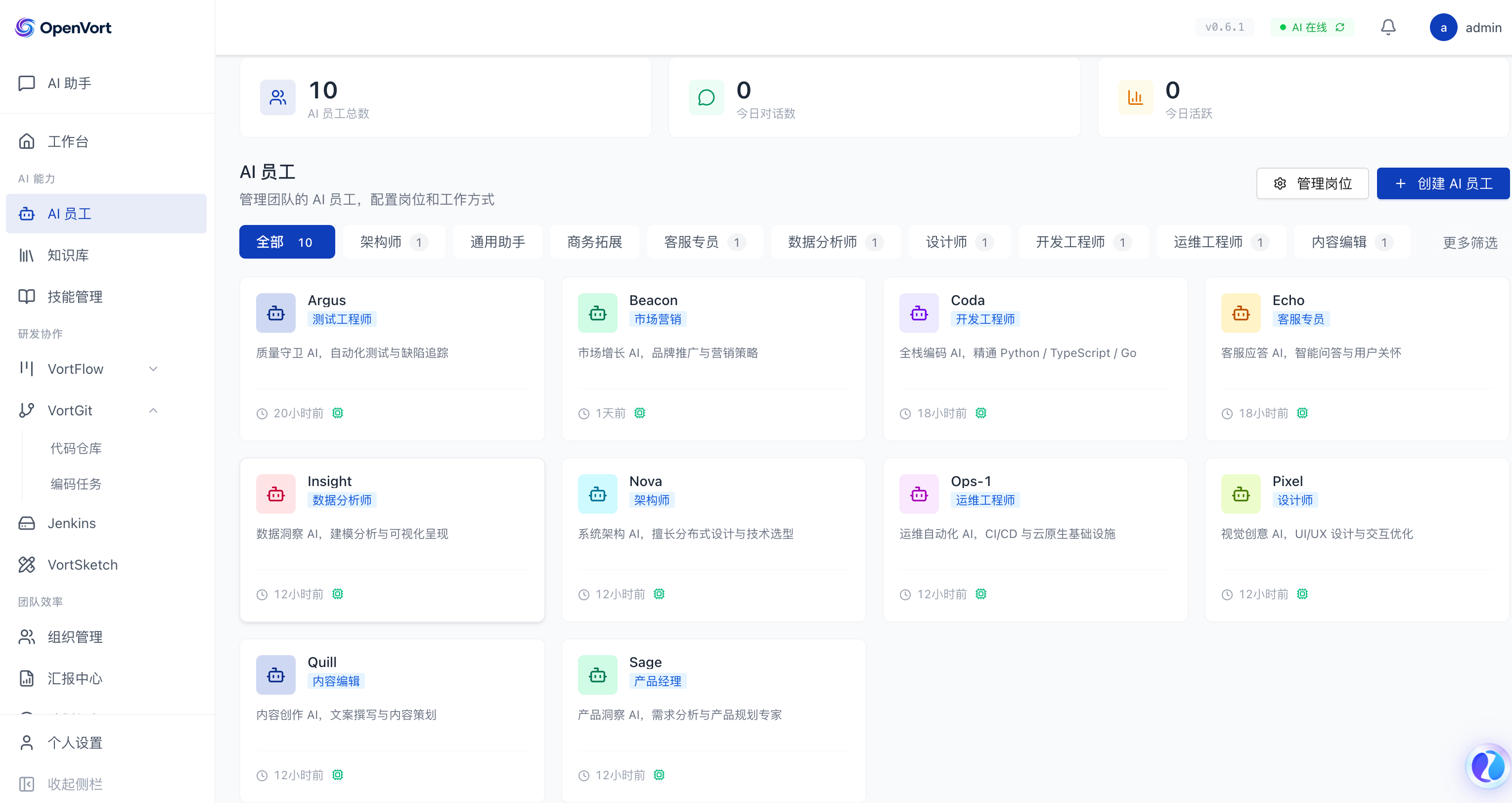Select the 架构师 filter tab
Screen dimensions: 1512x803
pyautogui.click(x=393, y=242)
